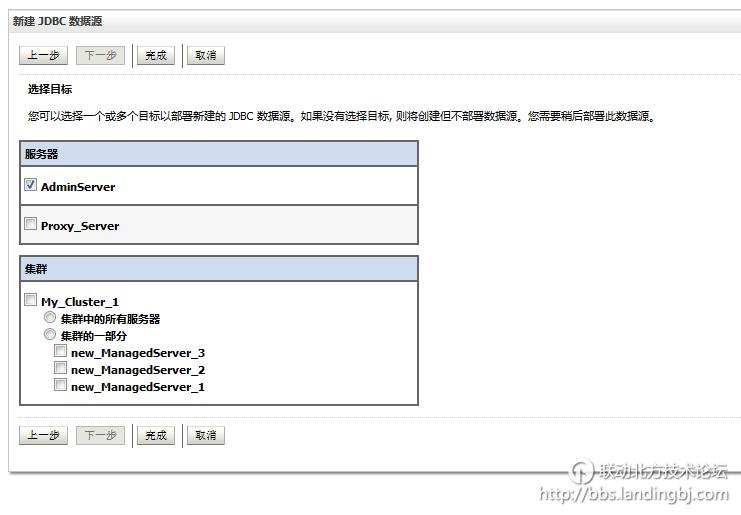This screenshot has width=741, height=515.
Task: Click the top 完成 button
Action: 156,55
